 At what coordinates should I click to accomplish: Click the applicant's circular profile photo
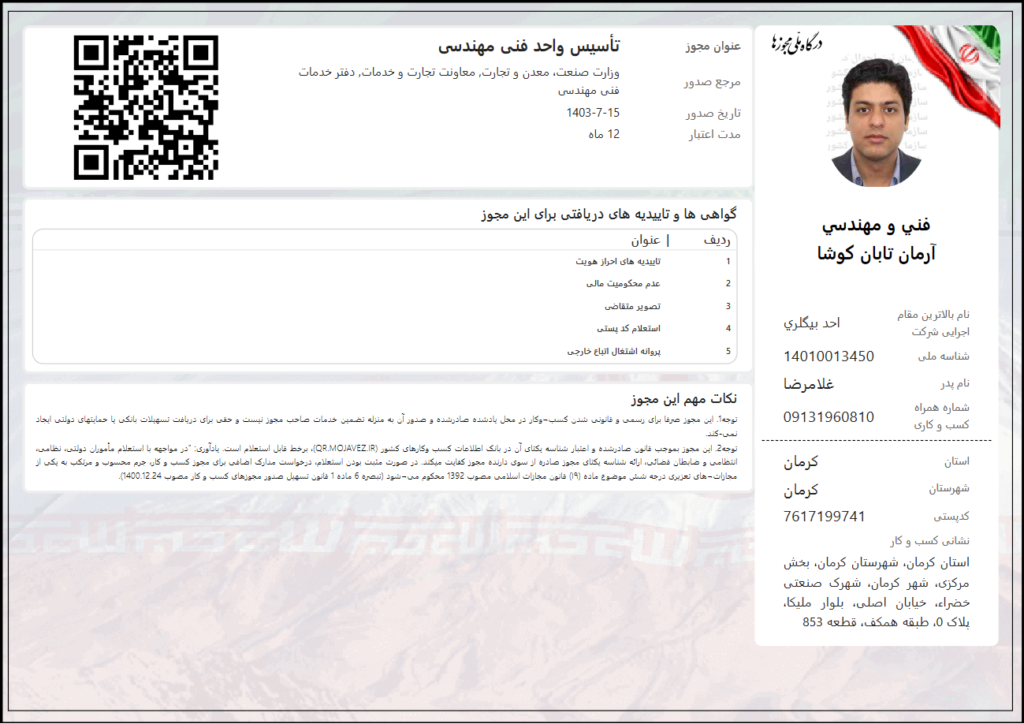[876, 123]
